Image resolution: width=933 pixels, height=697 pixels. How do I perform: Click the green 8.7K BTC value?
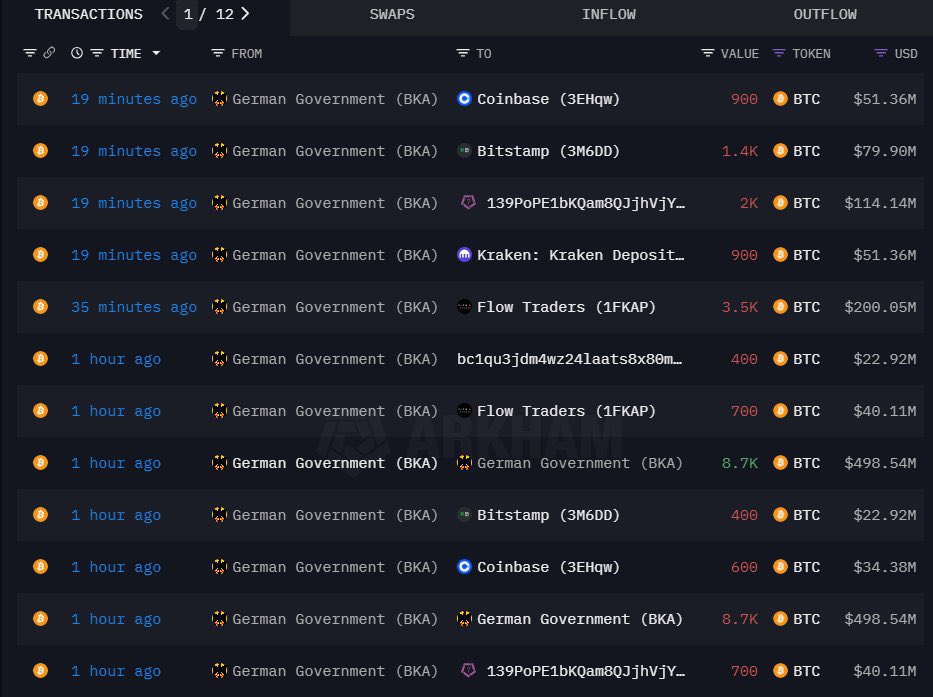[x=740, y=463]
